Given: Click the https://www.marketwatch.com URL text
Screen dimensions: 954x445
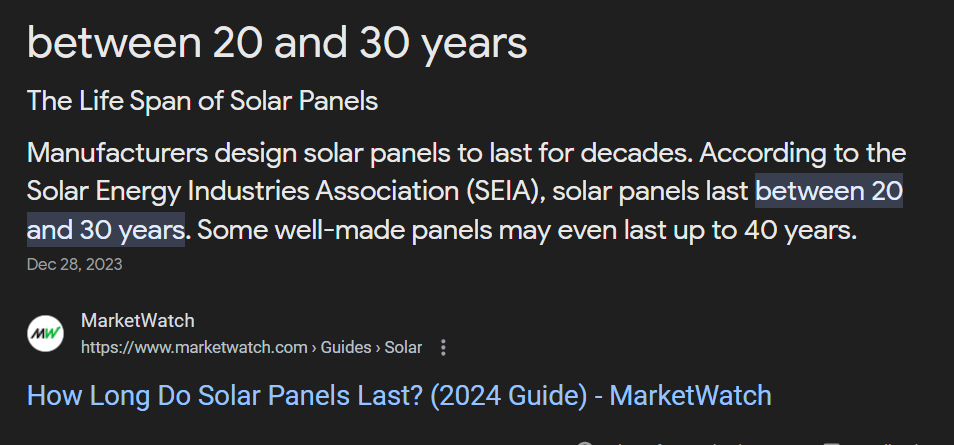Looking at the screenshot, I should pyautogui.click(x=194, y=348).
